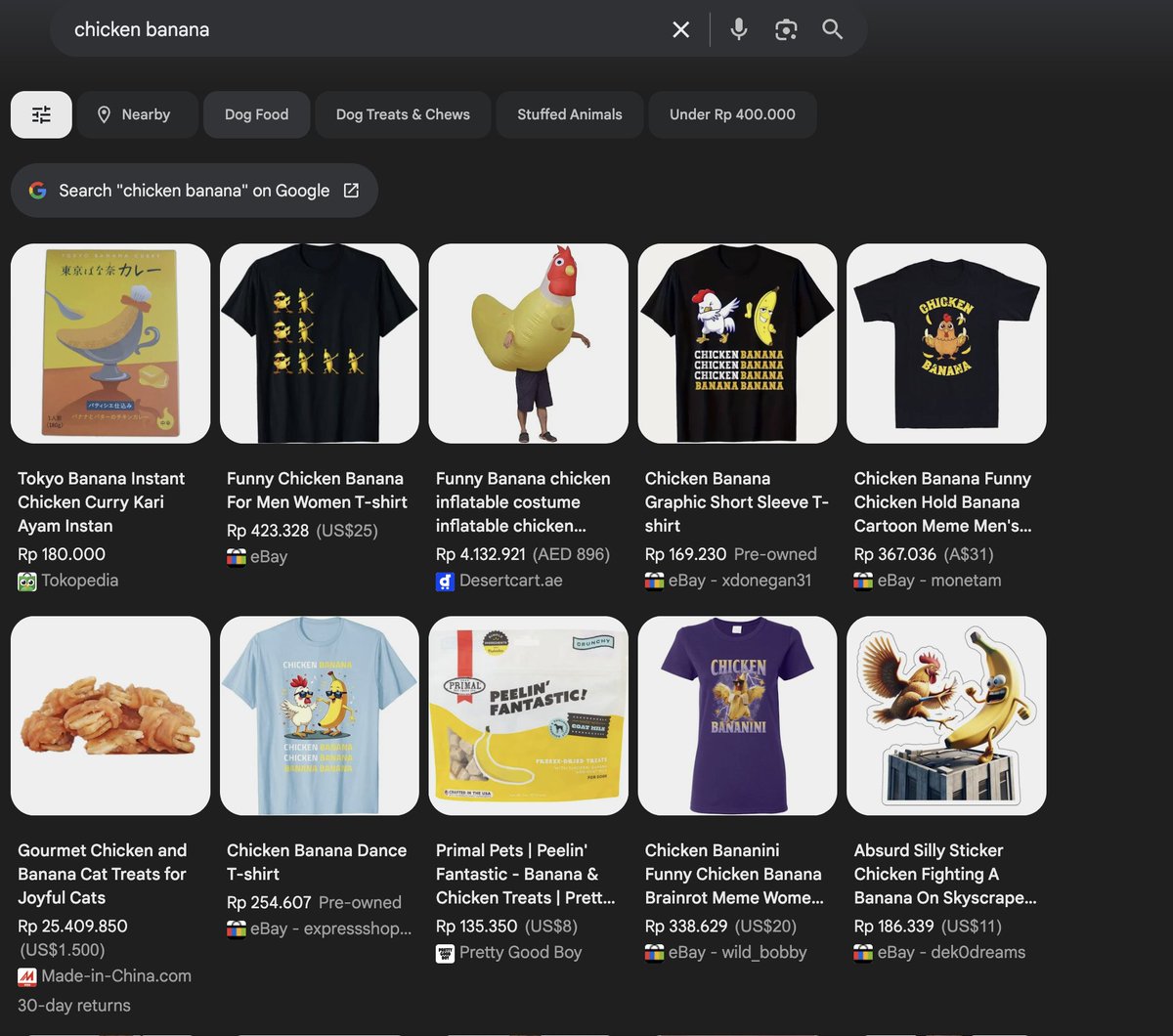
Task: Open chicken fighting banana sticker image
Action: [x=947, y=716]
